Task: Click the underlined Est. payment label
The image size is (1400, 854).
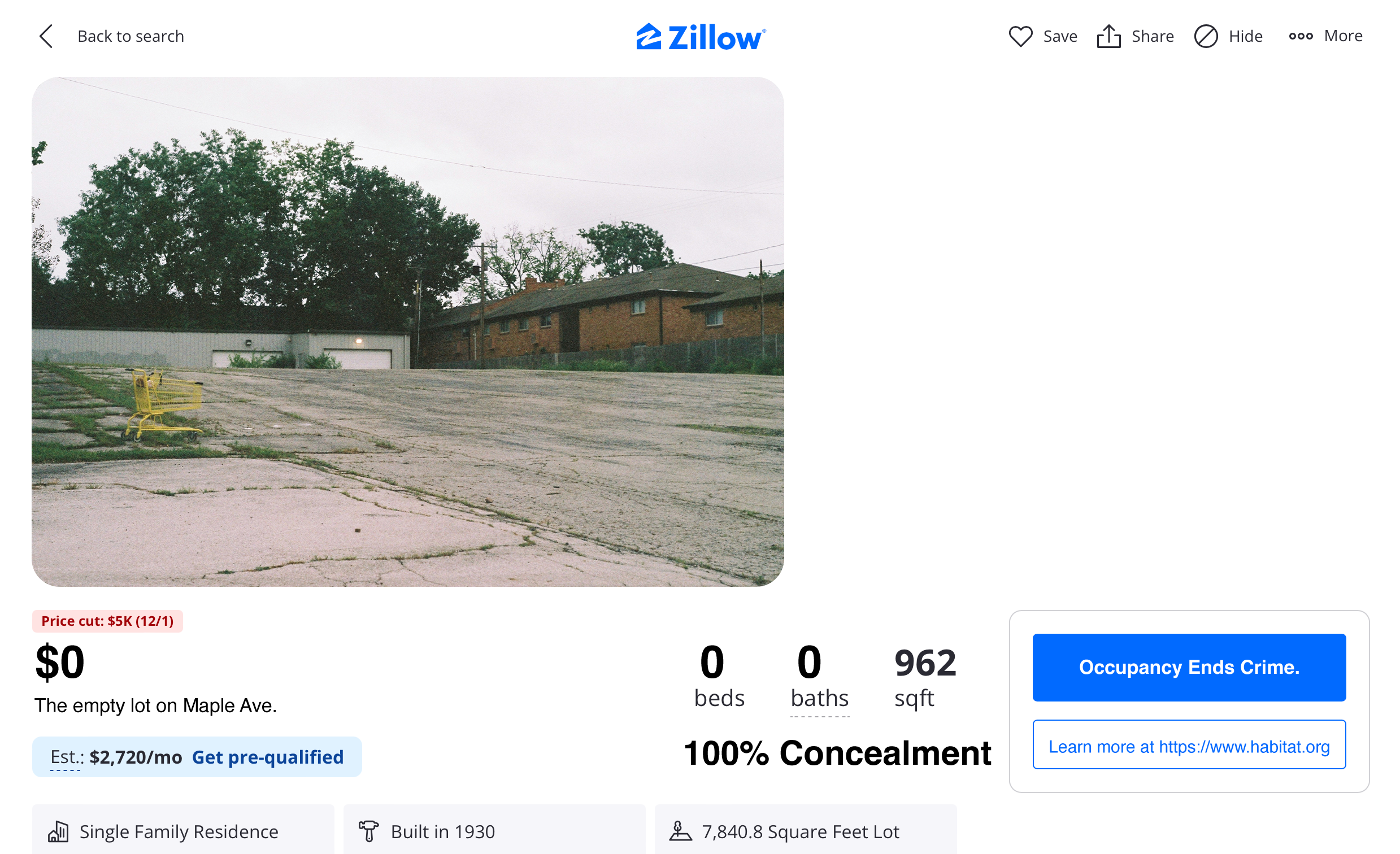Action: pos(67,757)
